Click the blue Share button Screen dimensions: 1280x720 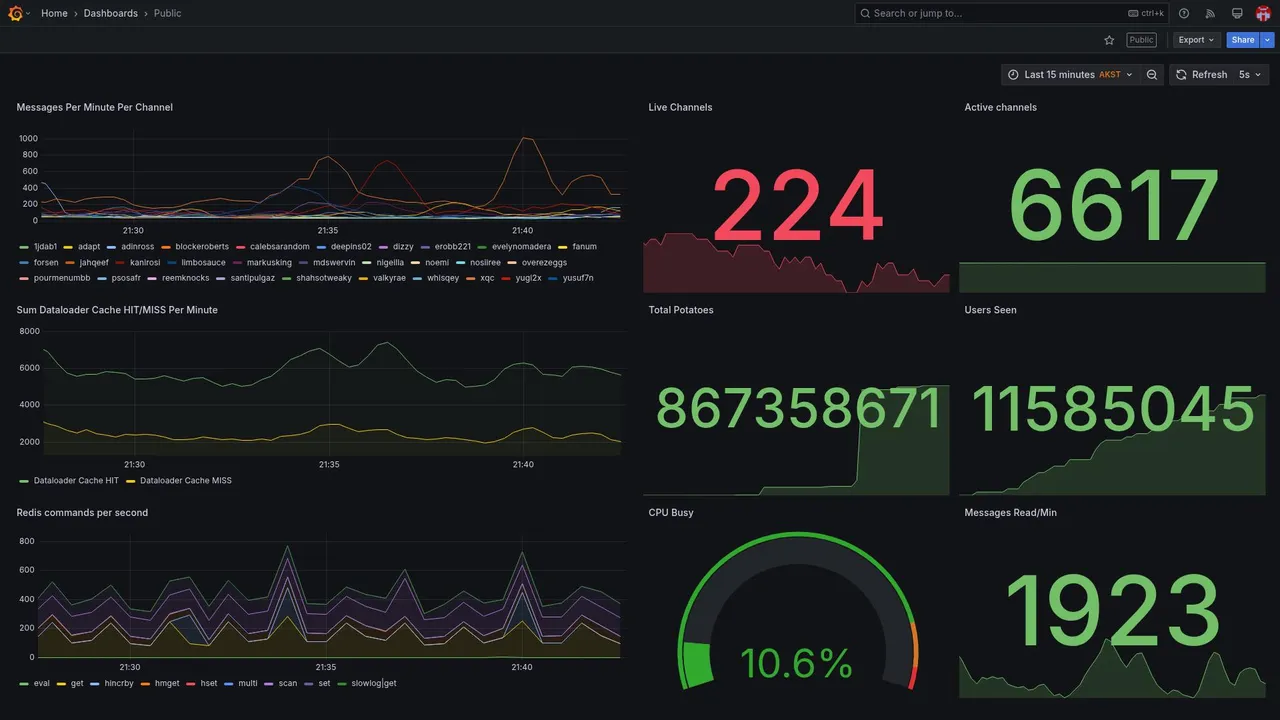tap(1243, 40)
